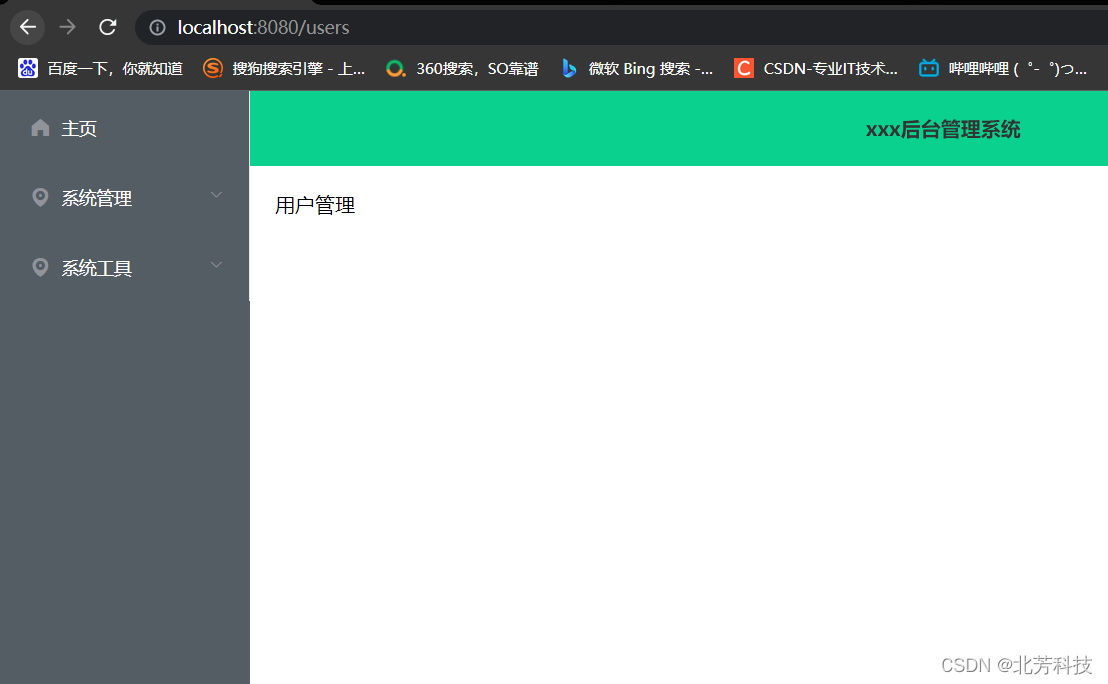Click the red CSDN C icon
1108x684 pixels.
743,68
